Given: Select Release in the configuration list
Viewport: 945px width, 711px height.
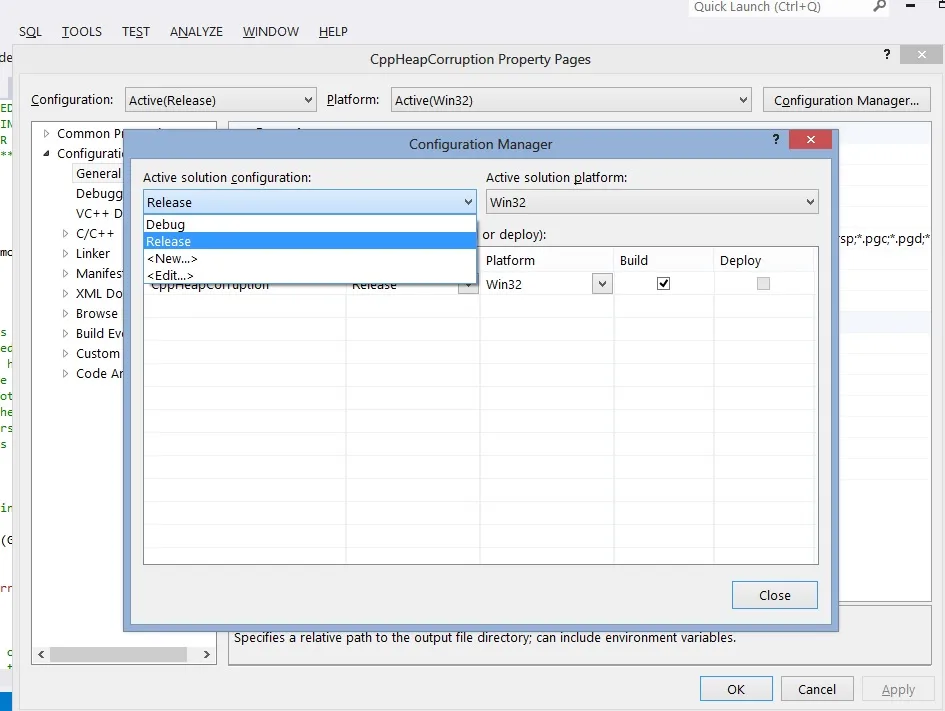Looking at the screenshot, I should click(310, 241).
